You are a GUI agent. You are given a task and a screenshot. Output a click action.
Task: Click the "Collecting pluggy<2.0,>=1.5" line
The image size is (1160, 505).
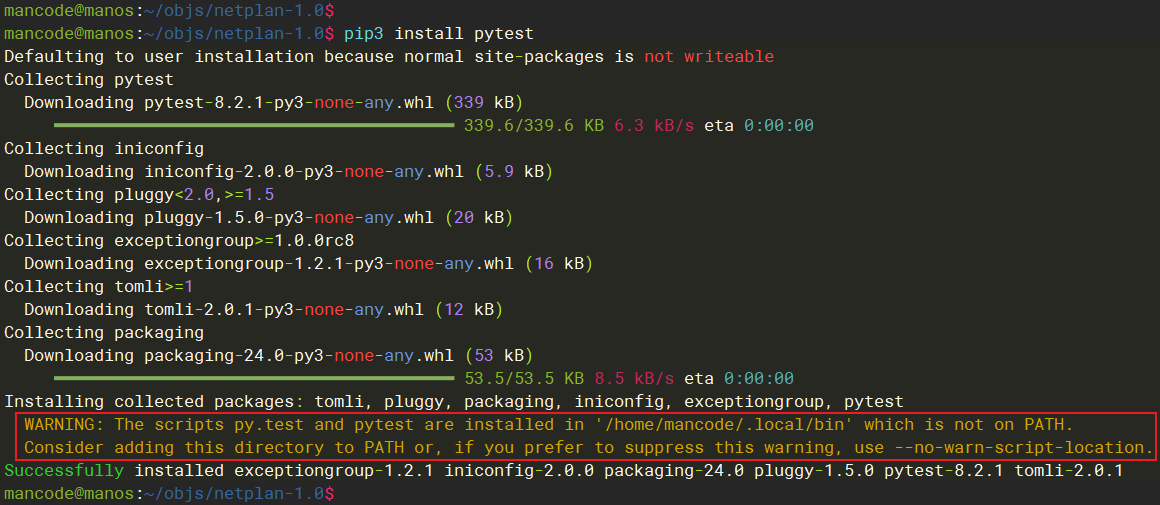click(x=138, y=194)
